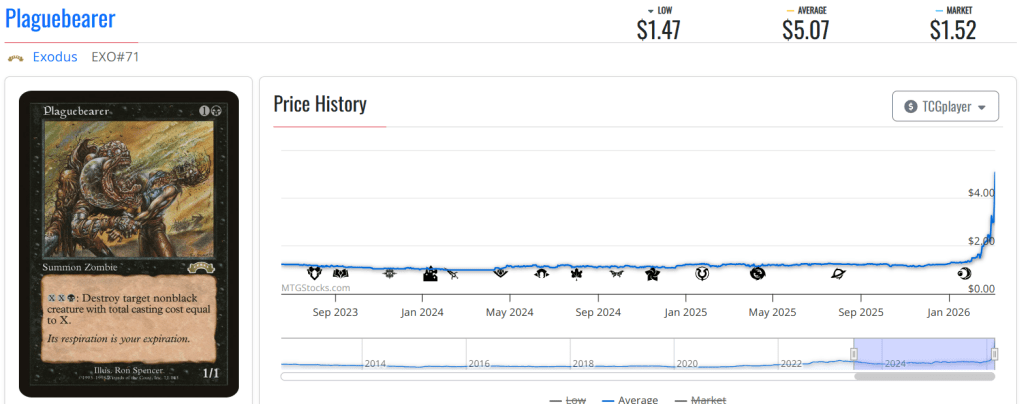Click the castle-shaped set marker on chart

(x=430, y=273)
